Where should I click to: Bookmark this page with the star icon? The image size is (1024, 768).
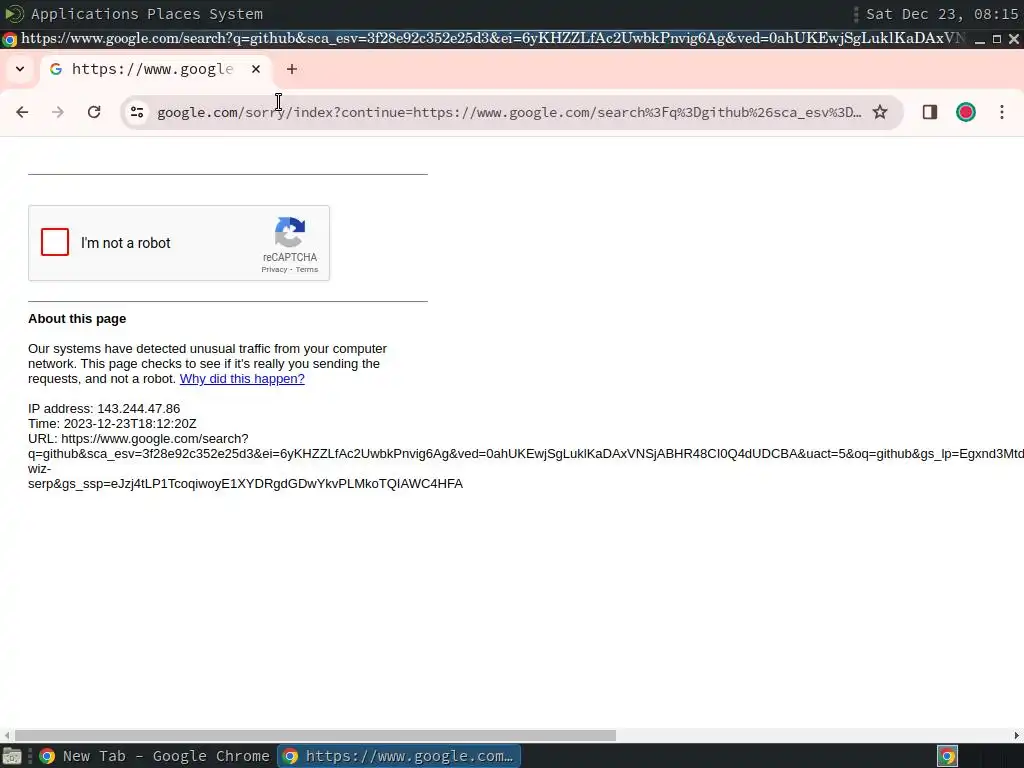[x=880, y=112]
